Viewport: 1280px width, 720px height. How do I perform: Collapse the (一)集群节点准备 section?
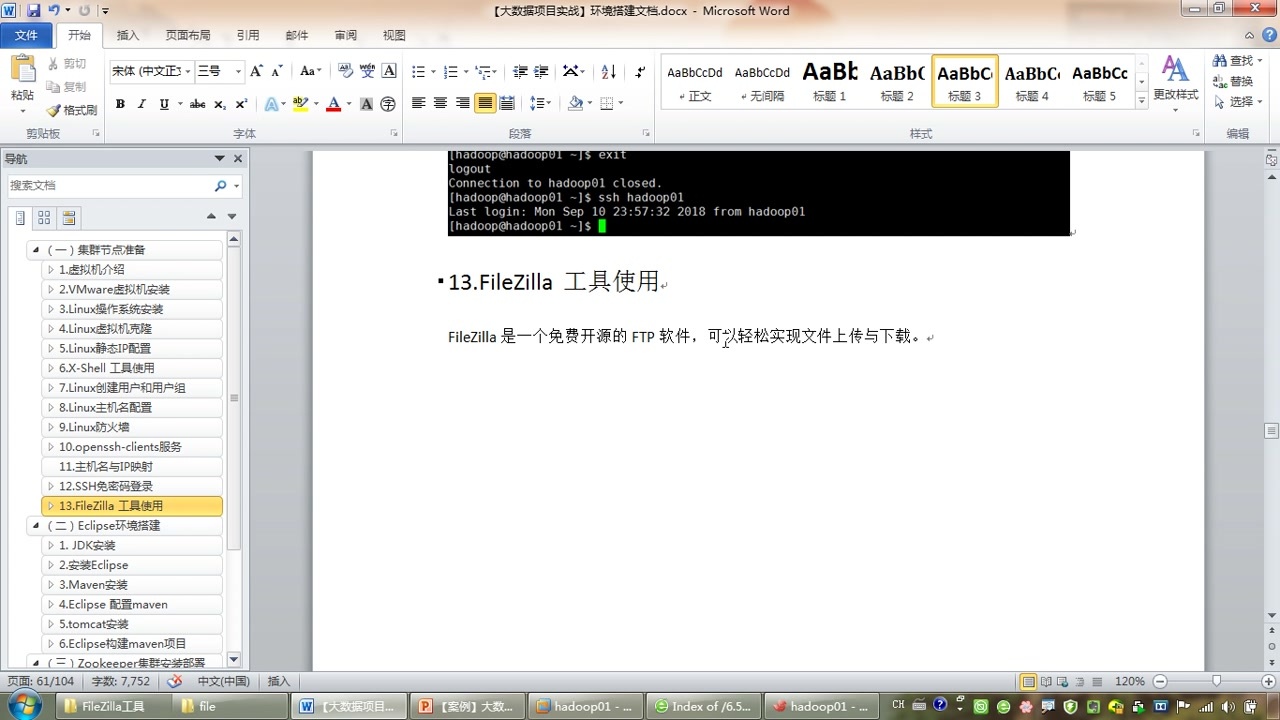[36, 250]
